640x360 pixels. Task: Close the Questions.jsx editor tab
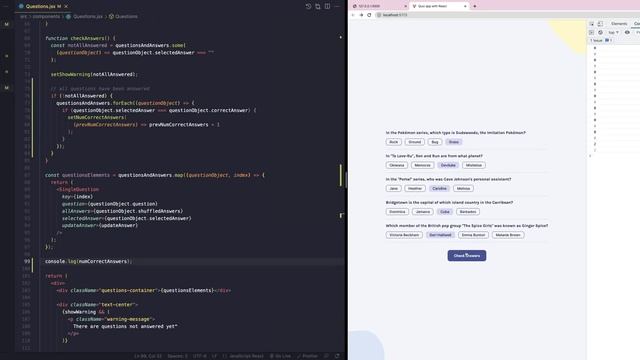[66, 7]
